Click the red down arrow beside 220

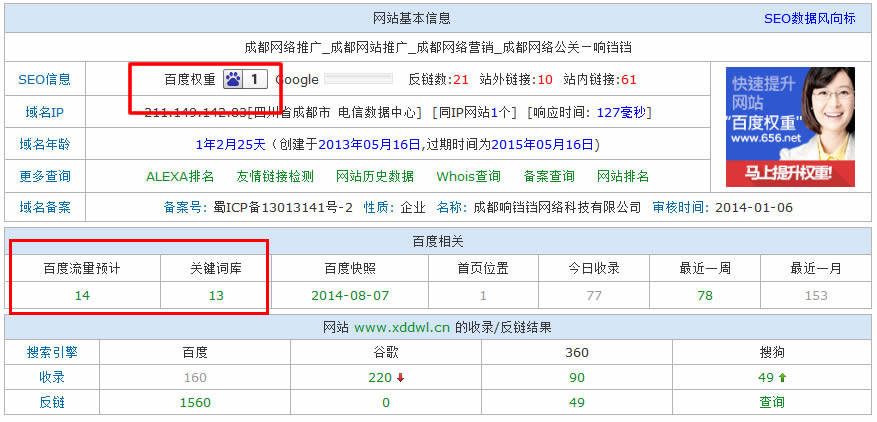click(x=400, y=378)
